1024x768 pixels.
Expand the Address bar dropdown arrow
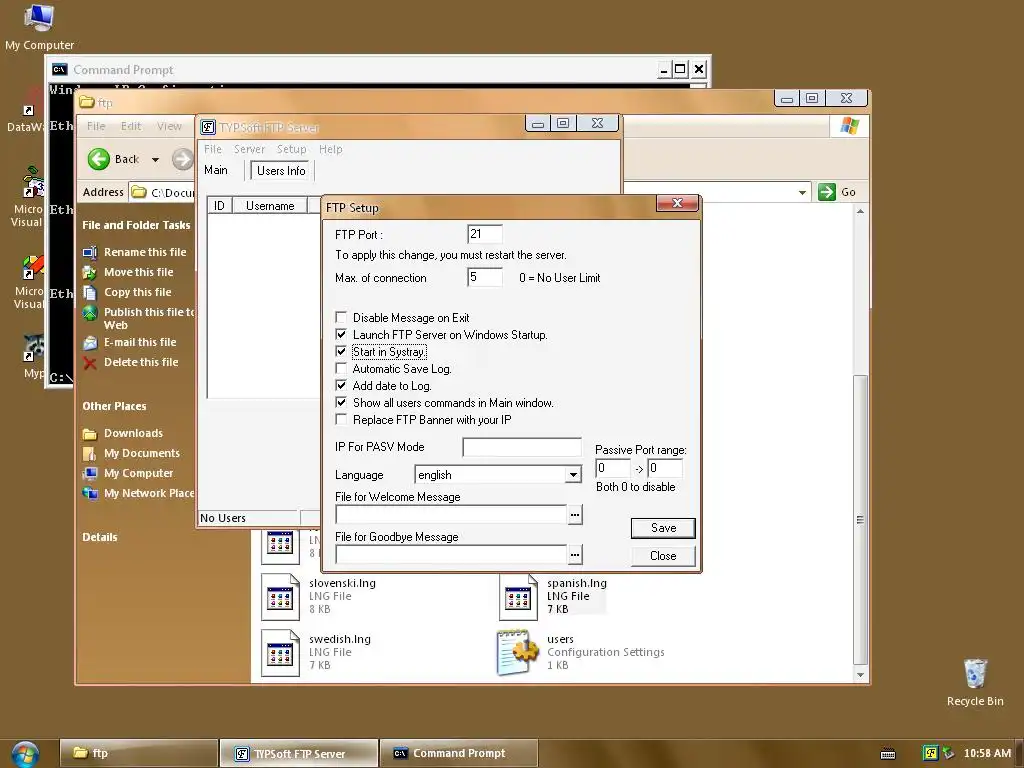[802, 192]
